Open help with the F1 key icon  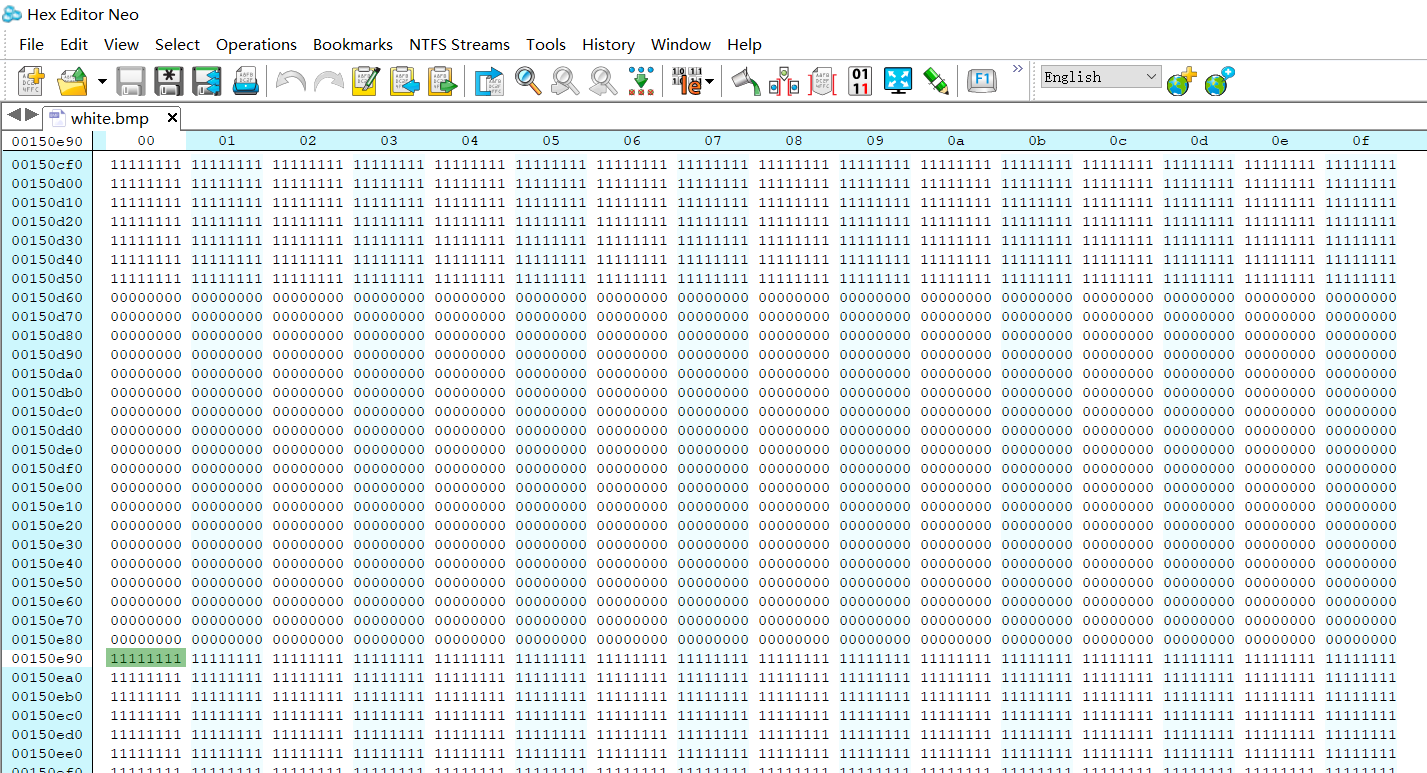click(982, 80)
